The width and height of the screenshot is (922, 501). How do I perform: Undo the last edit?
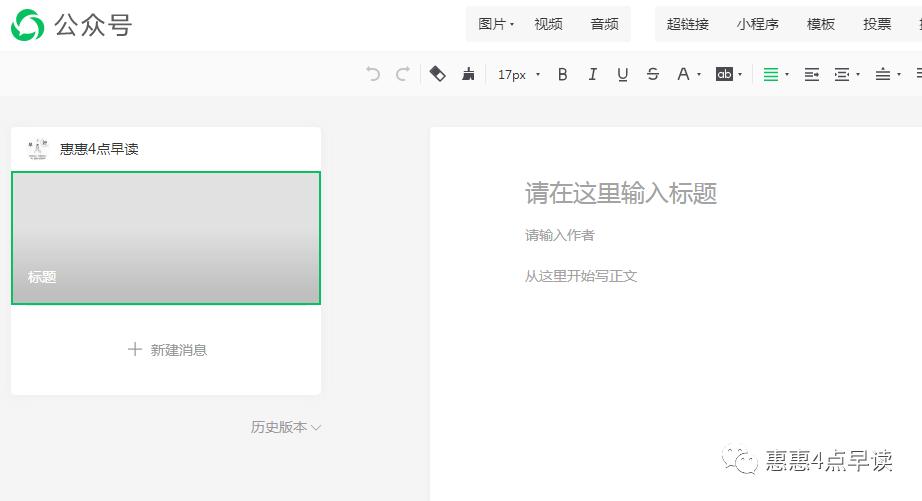373,74
